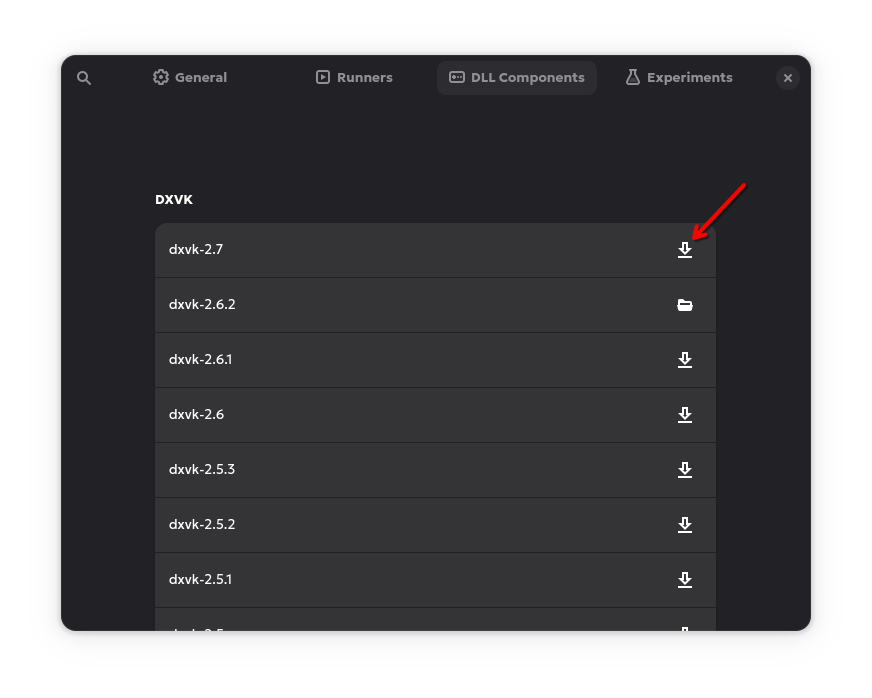Select the dxvk-2.7 row label
Viewport: 872px width, 698px height.
[196, 250]
